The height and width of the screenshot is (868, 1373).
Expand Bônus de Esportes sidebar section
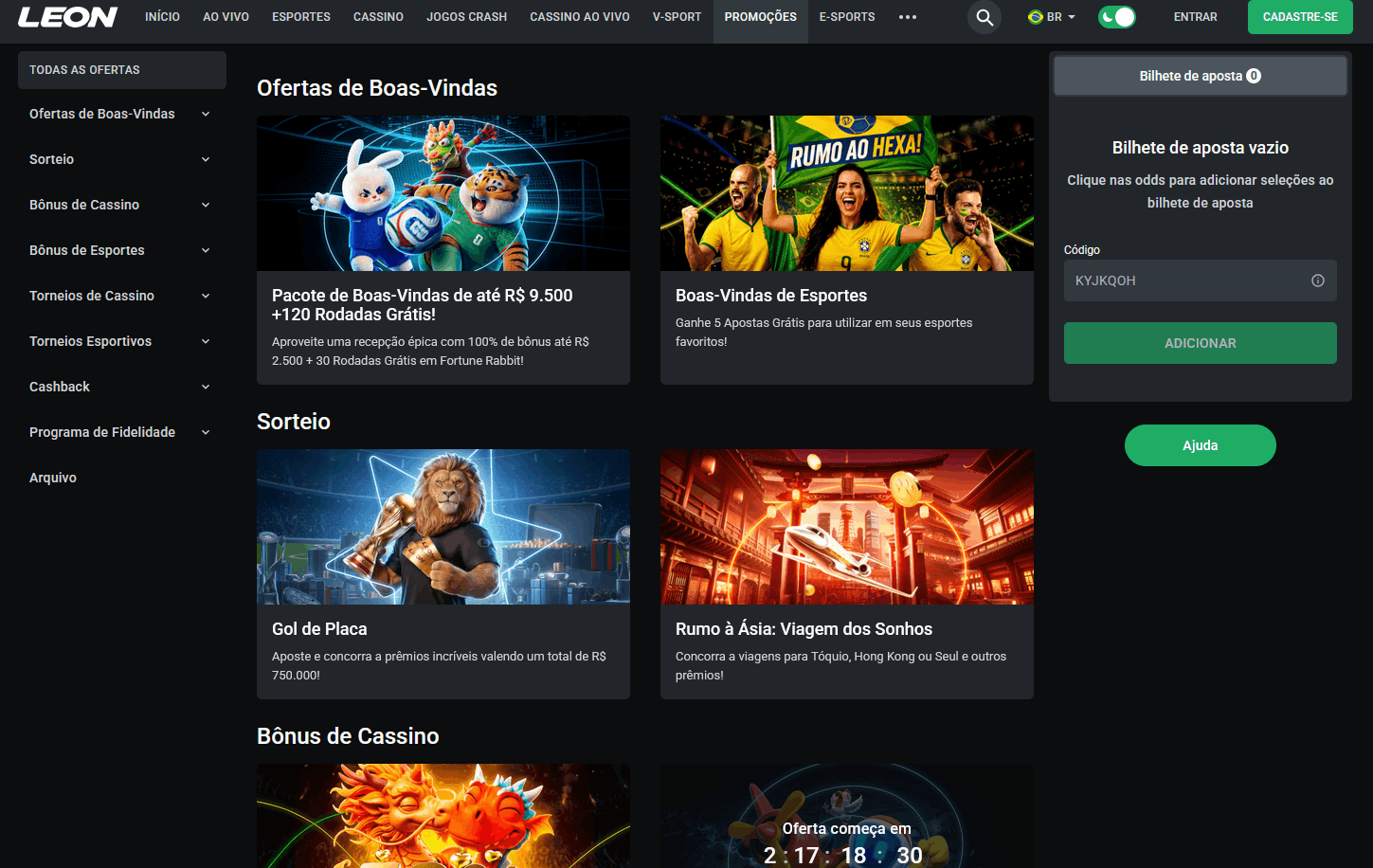pyautogui.click(x=122, y=250)
